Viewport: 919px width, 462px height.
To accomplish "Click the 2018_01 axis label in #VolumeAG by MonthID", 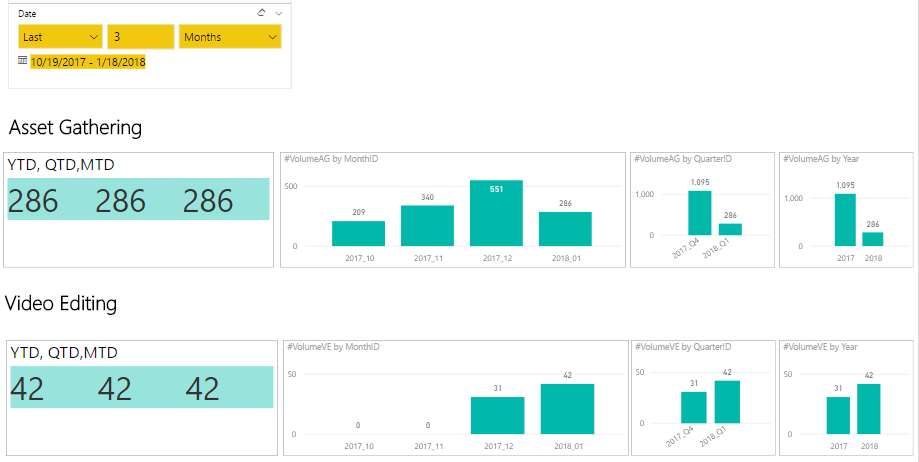I will pos(566,258).
